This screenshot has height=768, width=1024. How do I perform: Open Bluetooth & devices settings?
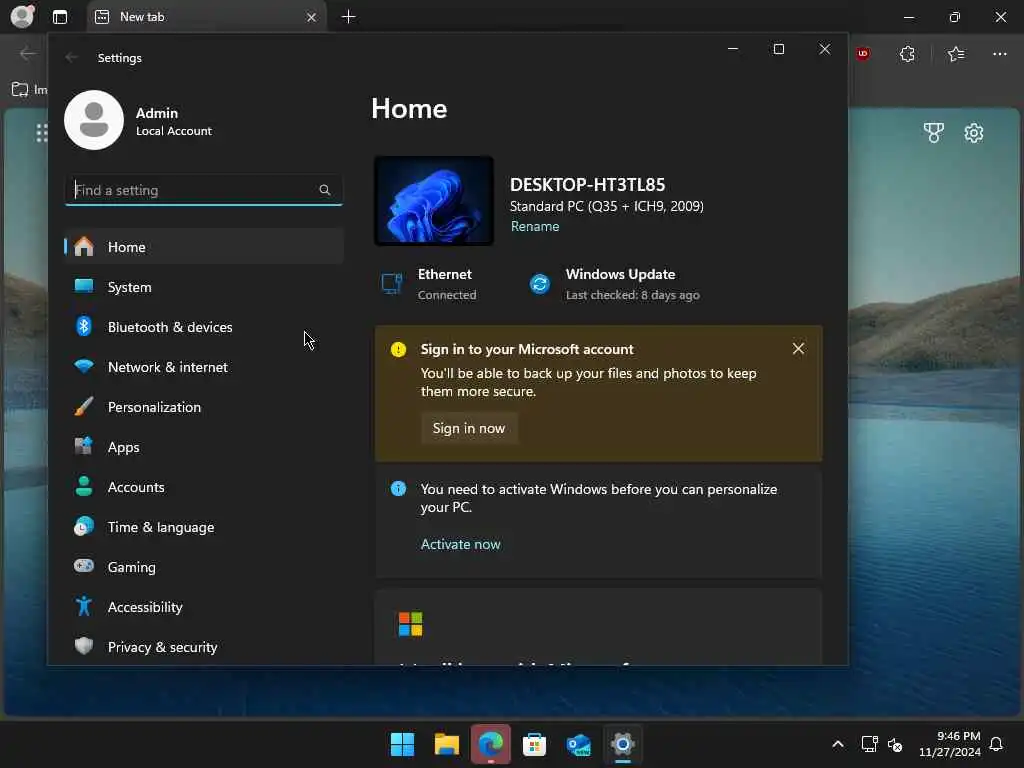coord(204,327)
